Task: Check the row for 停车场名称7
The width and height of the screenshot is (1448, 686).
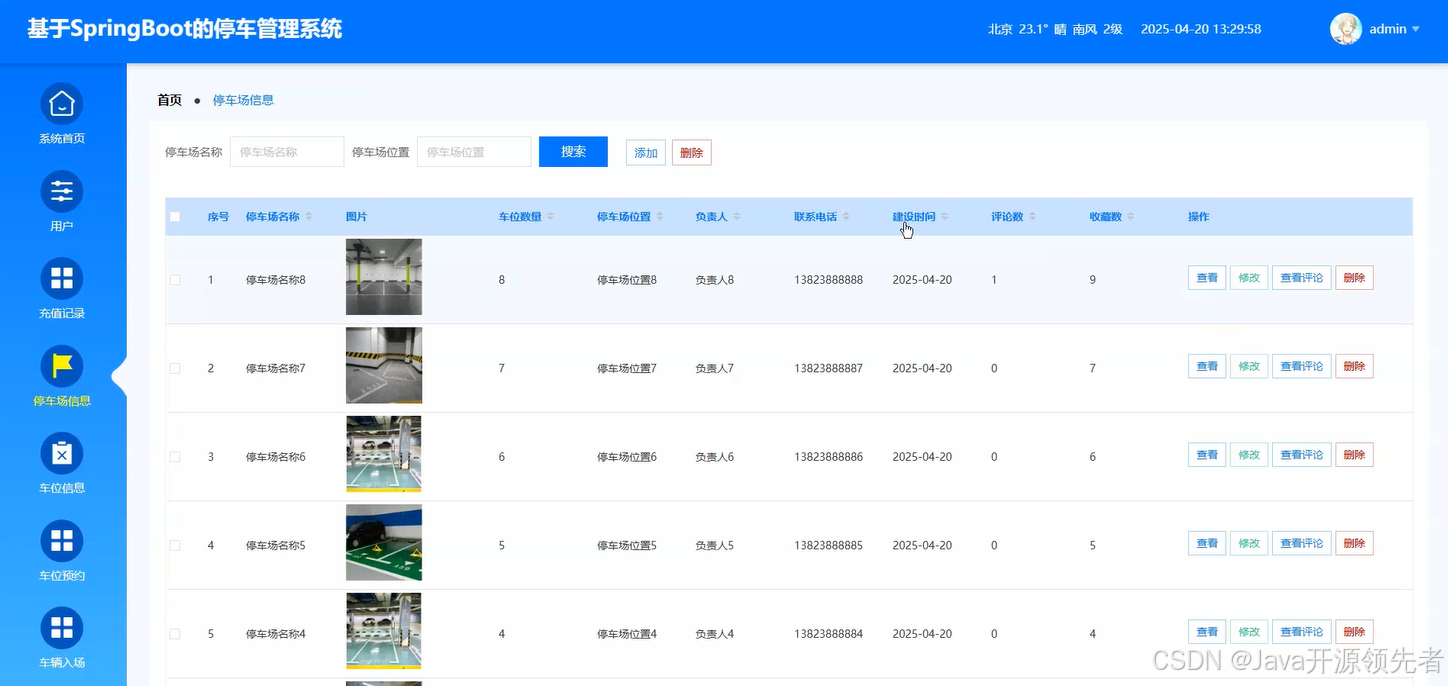Action: [x=175, y=368]
